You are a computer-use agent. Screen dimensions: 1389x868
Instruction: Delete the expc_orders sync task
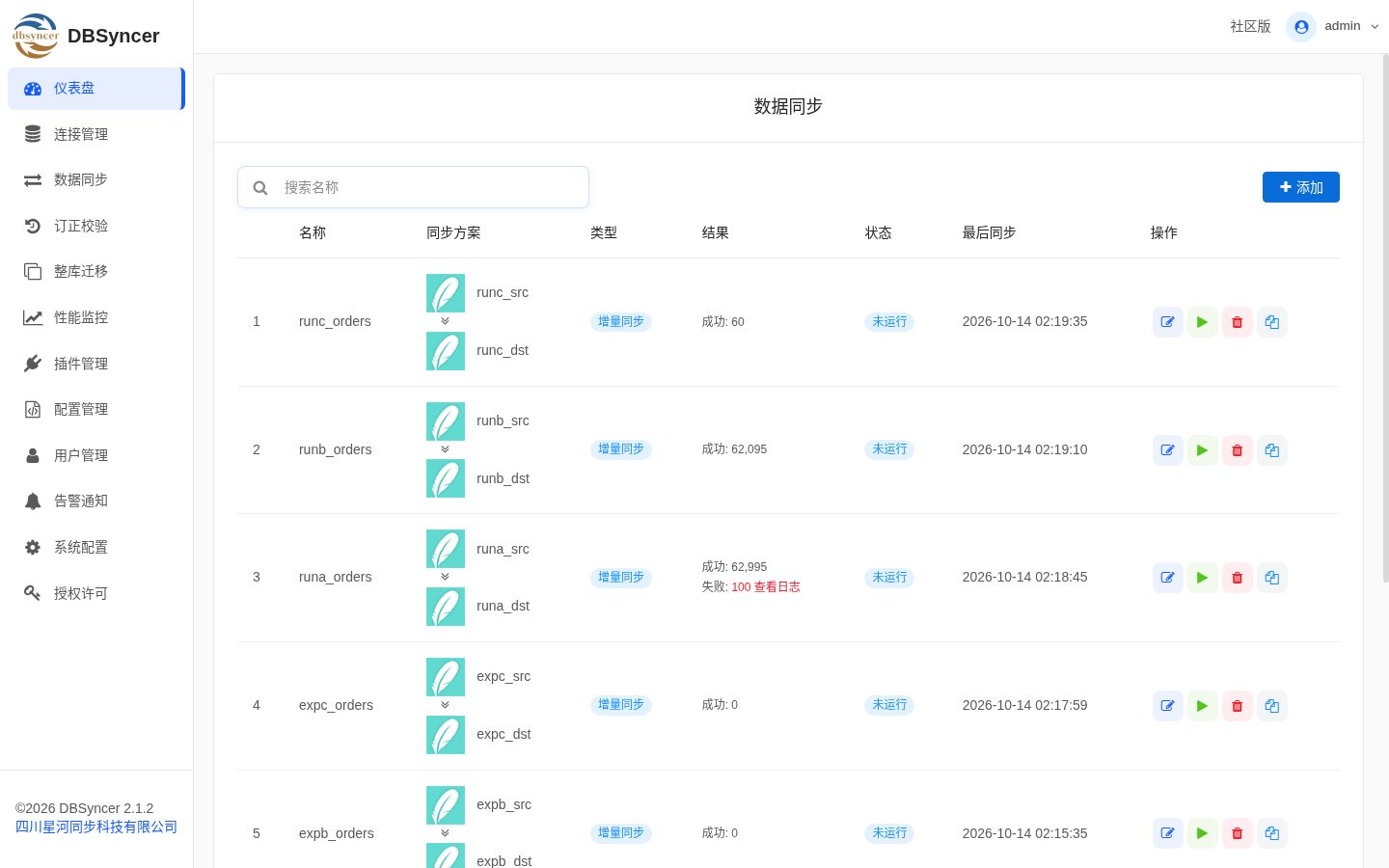tap(1238, 706)
